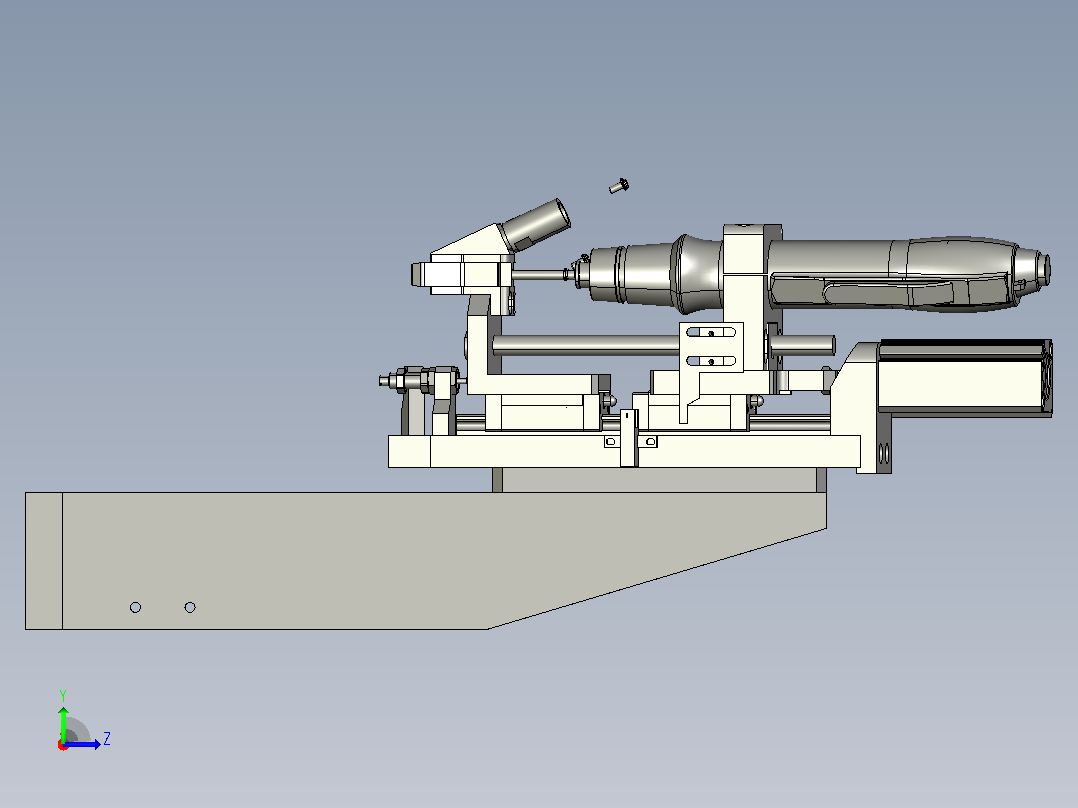1078x808 pixels.
Task: Click the "Z" axis label
Action: pos(107,739)
